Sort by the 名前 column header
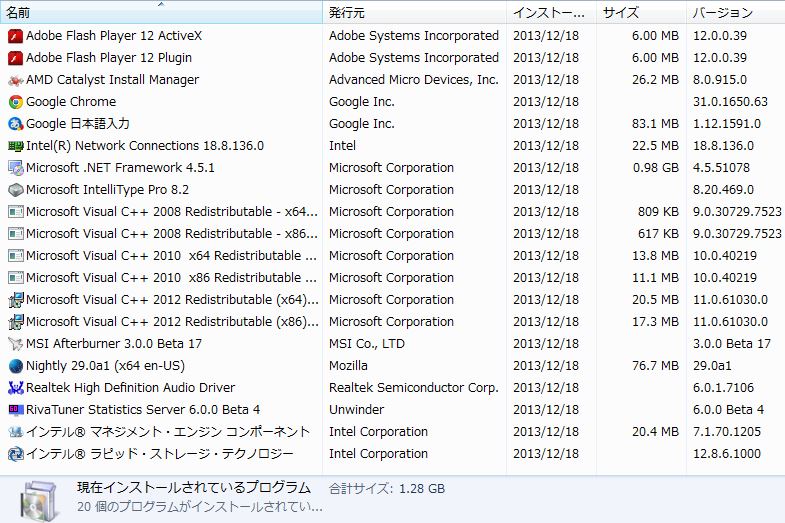Screen dimensions: 785x523 click(161, 13)
